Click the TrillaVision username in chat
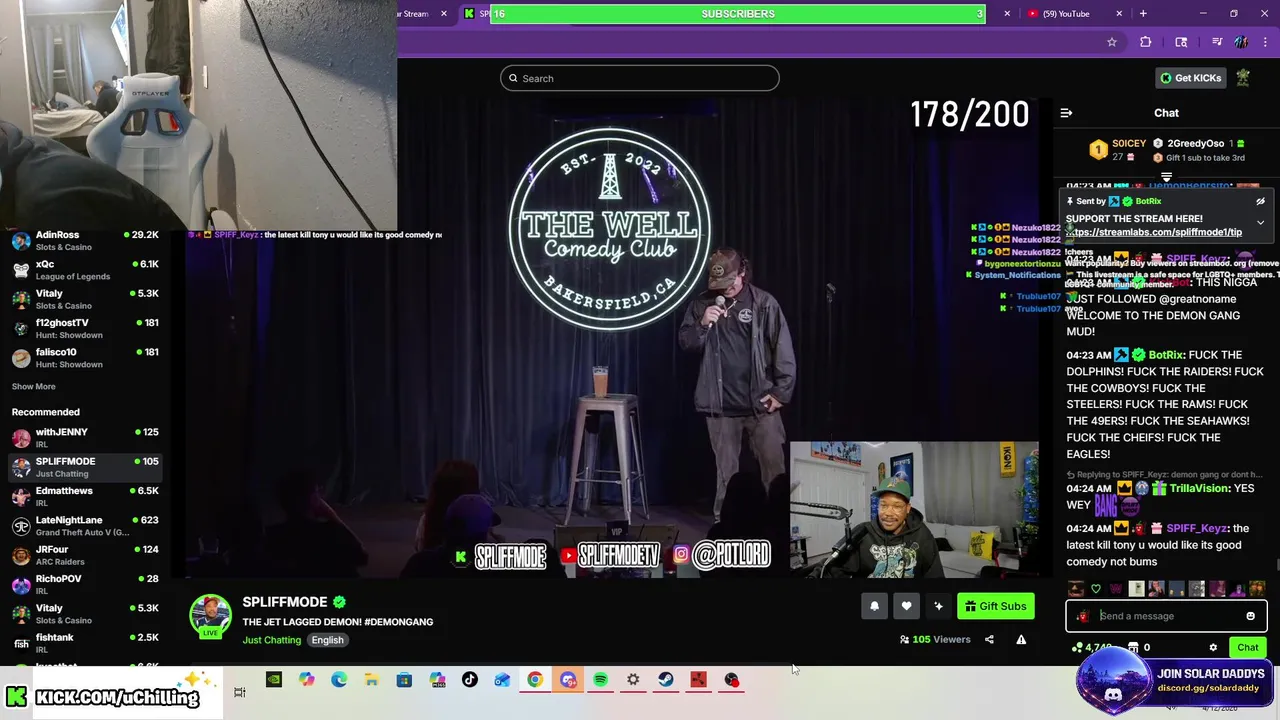Image resolution: width=1280 pixels, height=720 pixels. (1200, 488)
